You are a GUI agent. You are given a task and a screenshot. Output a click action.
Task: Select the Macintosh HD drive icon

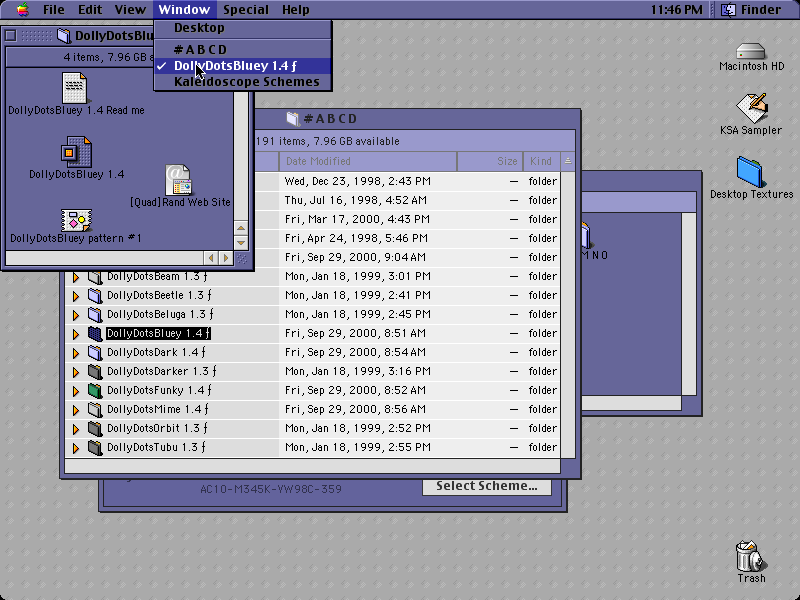751,51
